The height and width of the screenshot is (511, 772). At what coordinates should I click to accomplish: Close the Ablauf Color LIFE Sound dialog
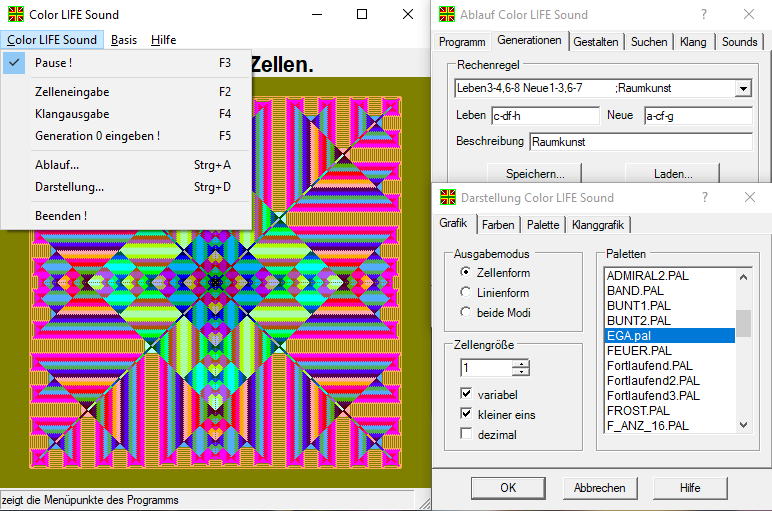(x=749, y=14)
